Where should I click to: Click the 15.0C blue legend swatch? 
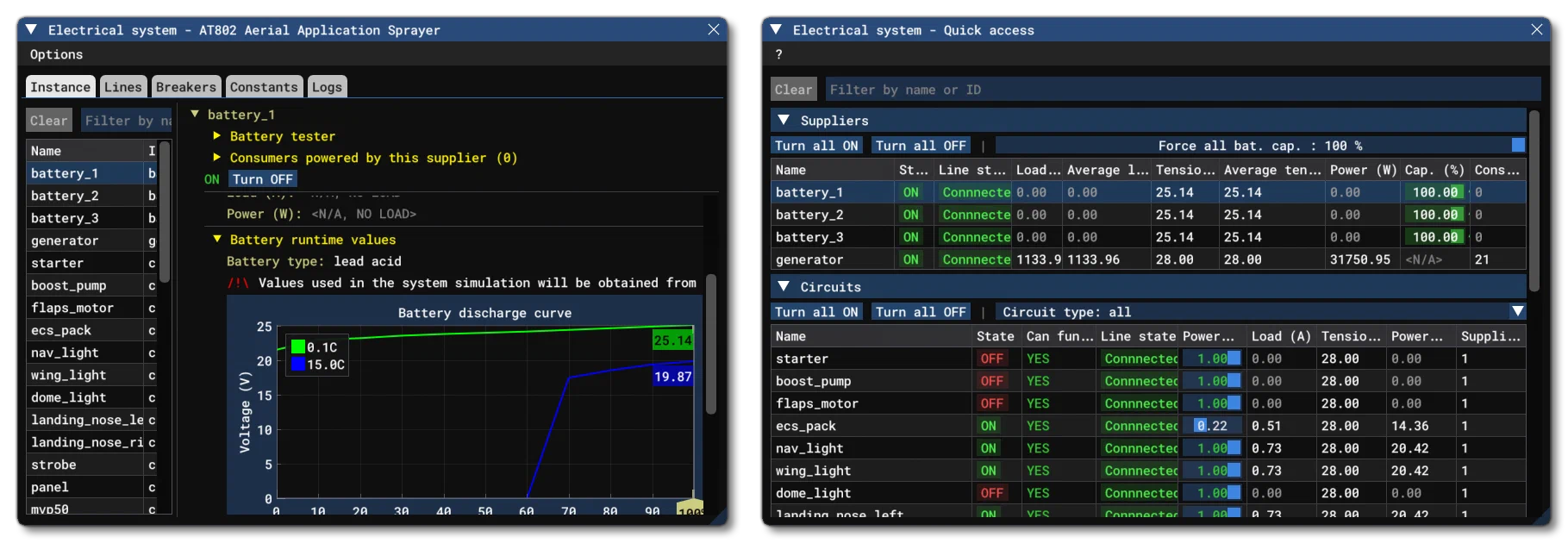(298, 364)
